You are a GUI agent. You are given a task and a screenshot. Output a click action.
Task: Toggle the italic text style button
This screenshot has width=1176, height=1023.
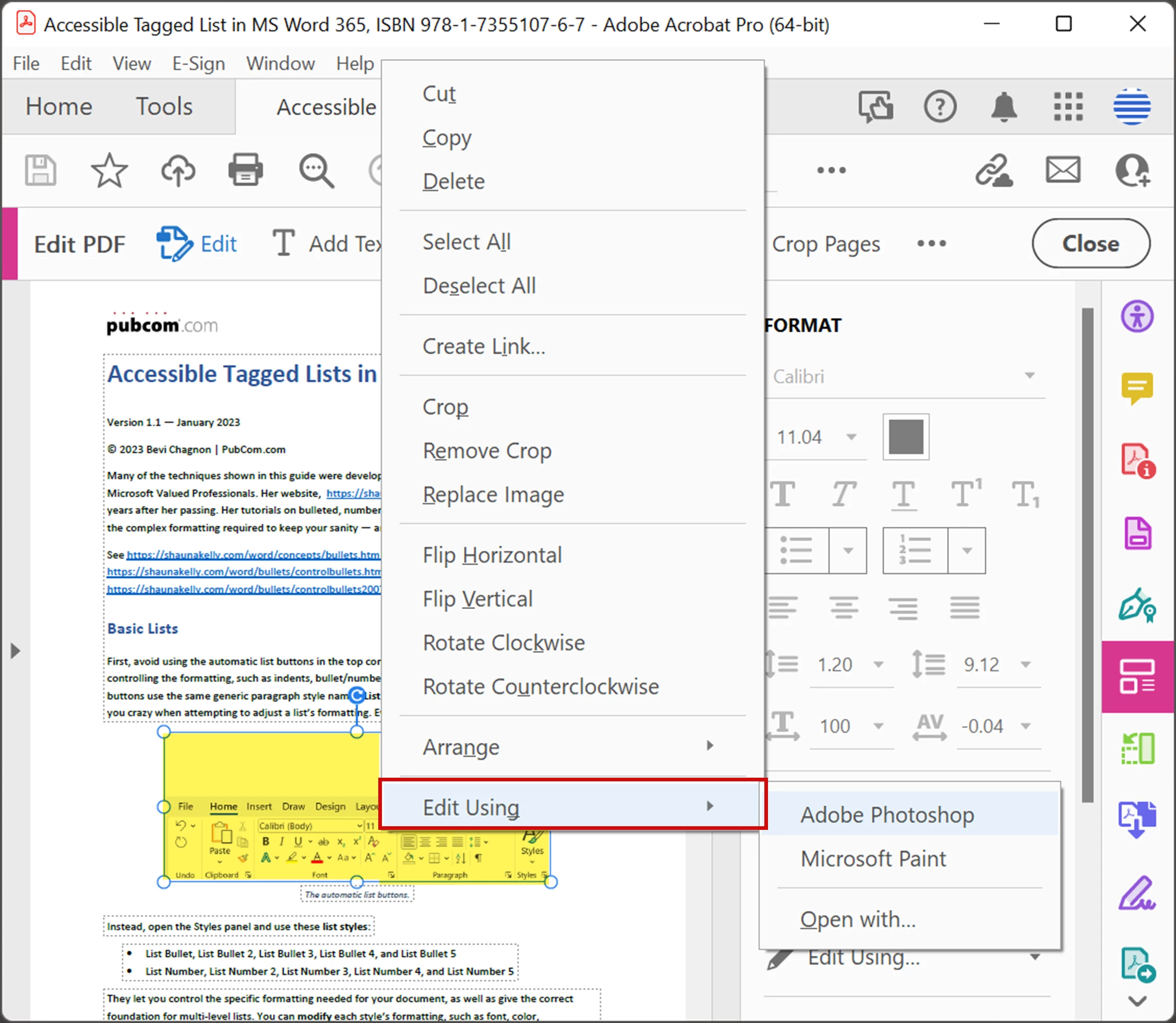tap(843, 494)
